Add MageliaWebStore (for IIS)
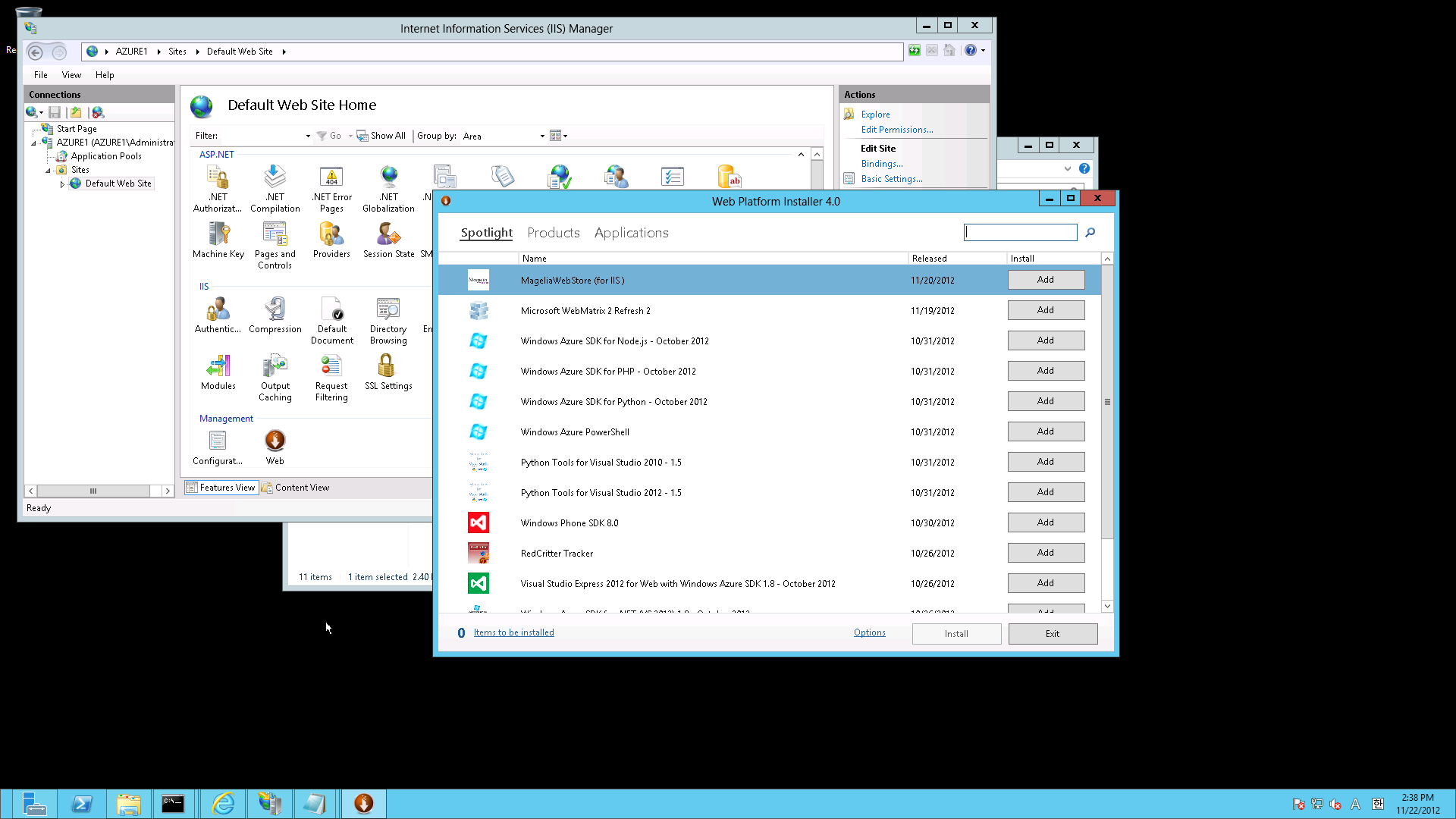Screen dimensions: 1456x819 pos(1046,280)
